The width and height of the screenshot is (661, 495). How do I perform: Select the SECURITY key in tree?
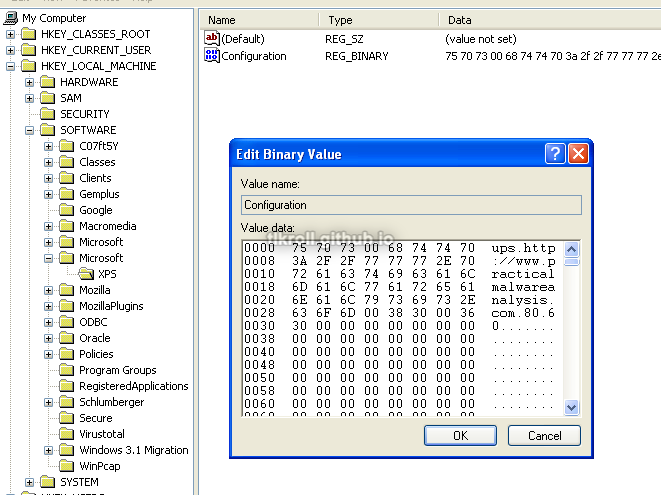(84, 114)
